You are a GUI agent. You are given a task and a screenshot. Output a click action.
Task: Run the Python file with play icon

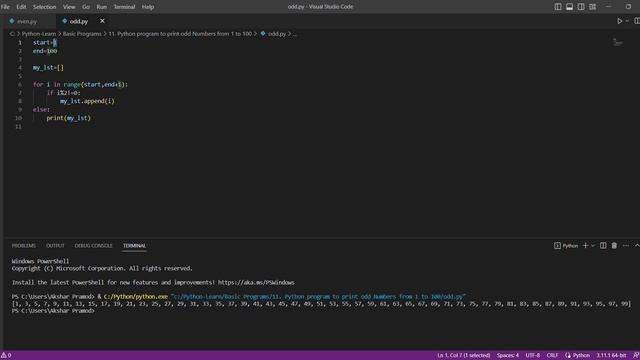[619, 21]
